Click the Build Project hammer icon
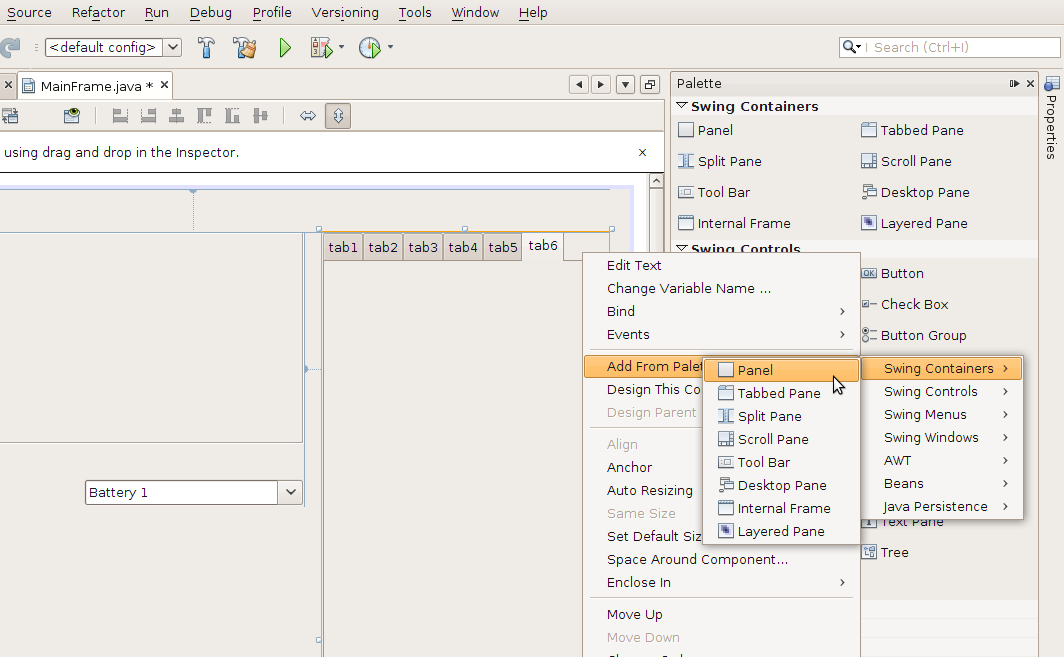 coord(206,48)
